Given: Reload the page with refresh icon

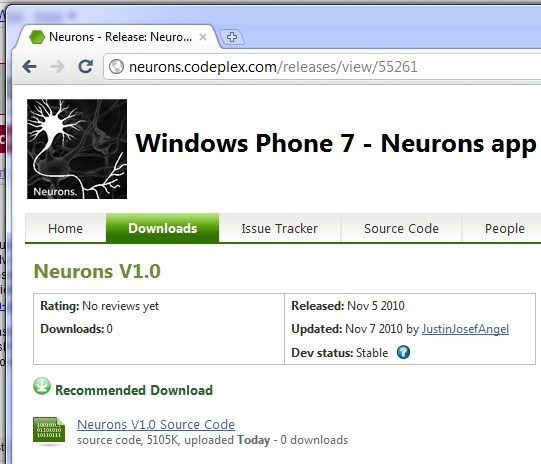Looking at the screenshot, I should coord(85,66).
